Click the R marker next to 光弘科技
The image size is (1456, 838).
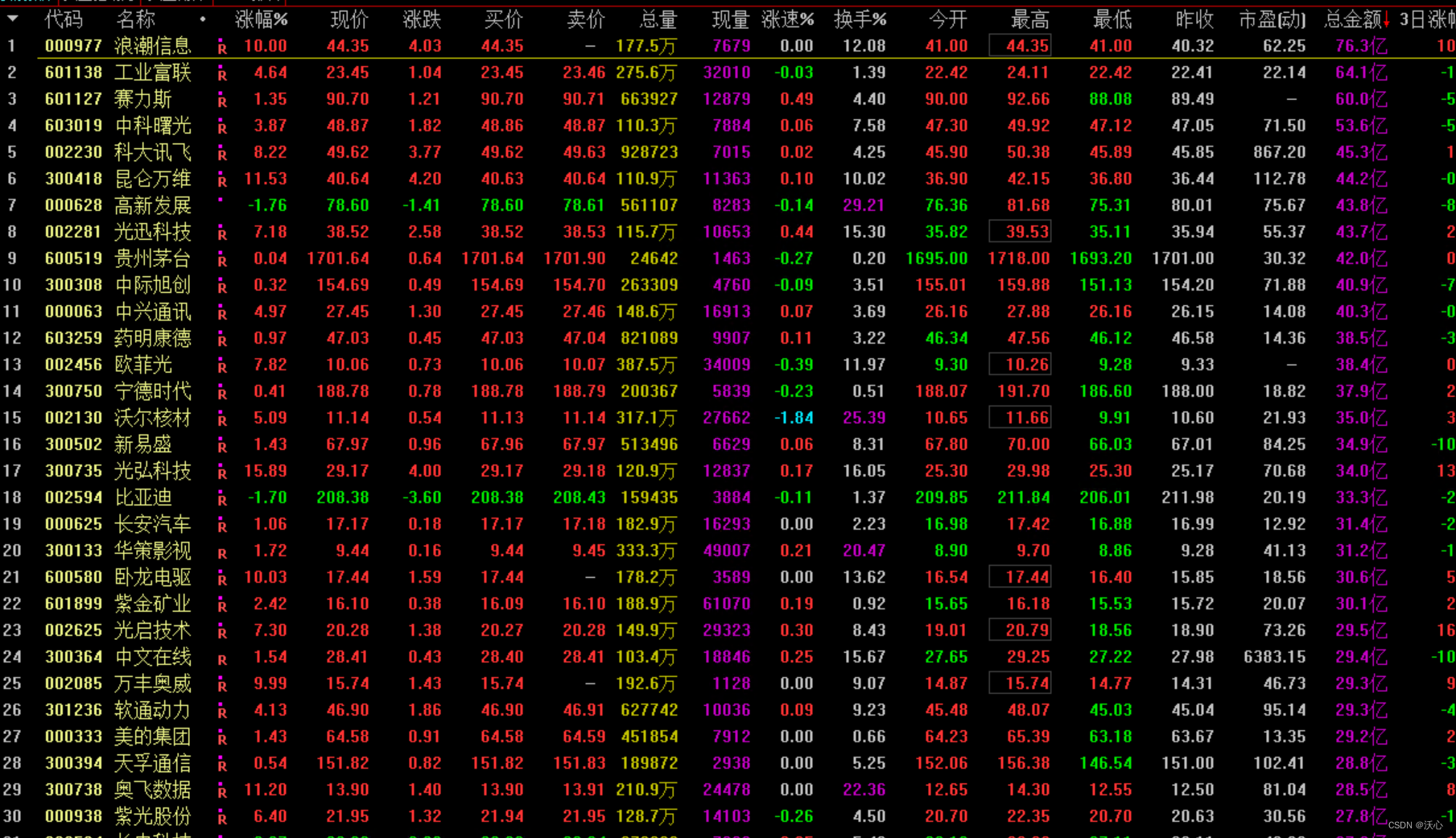pos(222,473)
